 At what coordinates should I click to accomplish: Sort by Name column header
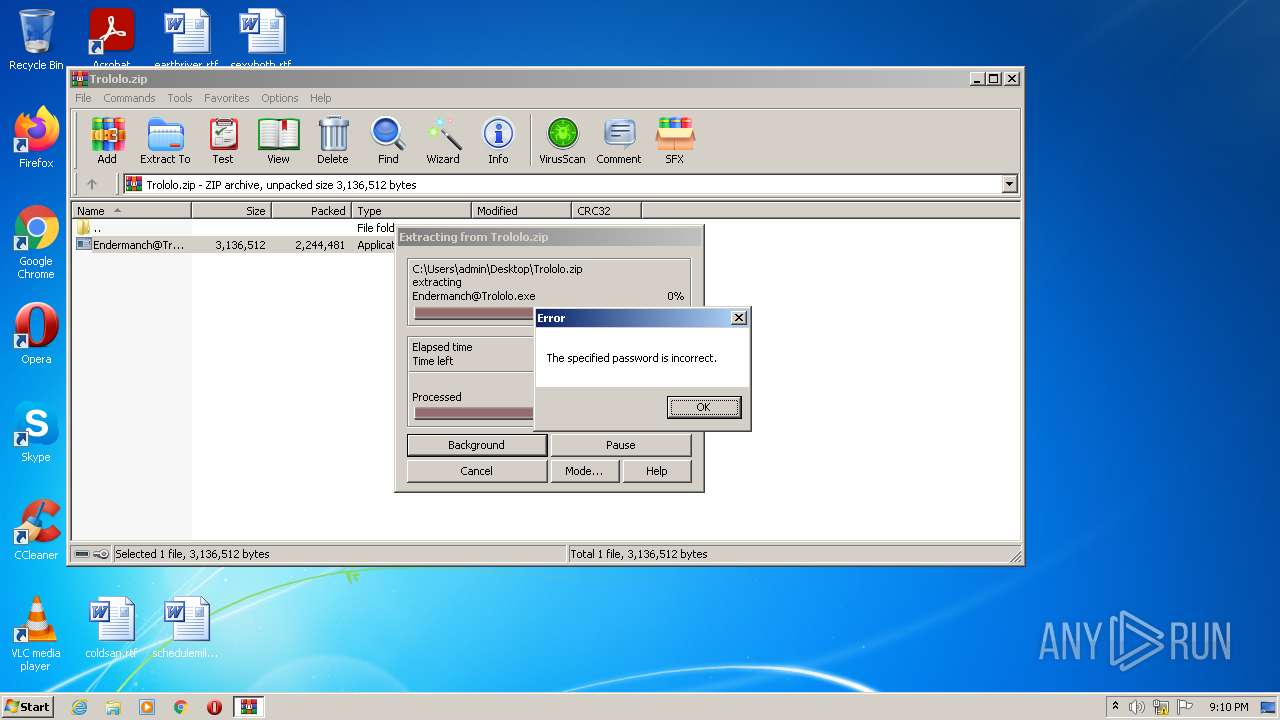point(132,211)
